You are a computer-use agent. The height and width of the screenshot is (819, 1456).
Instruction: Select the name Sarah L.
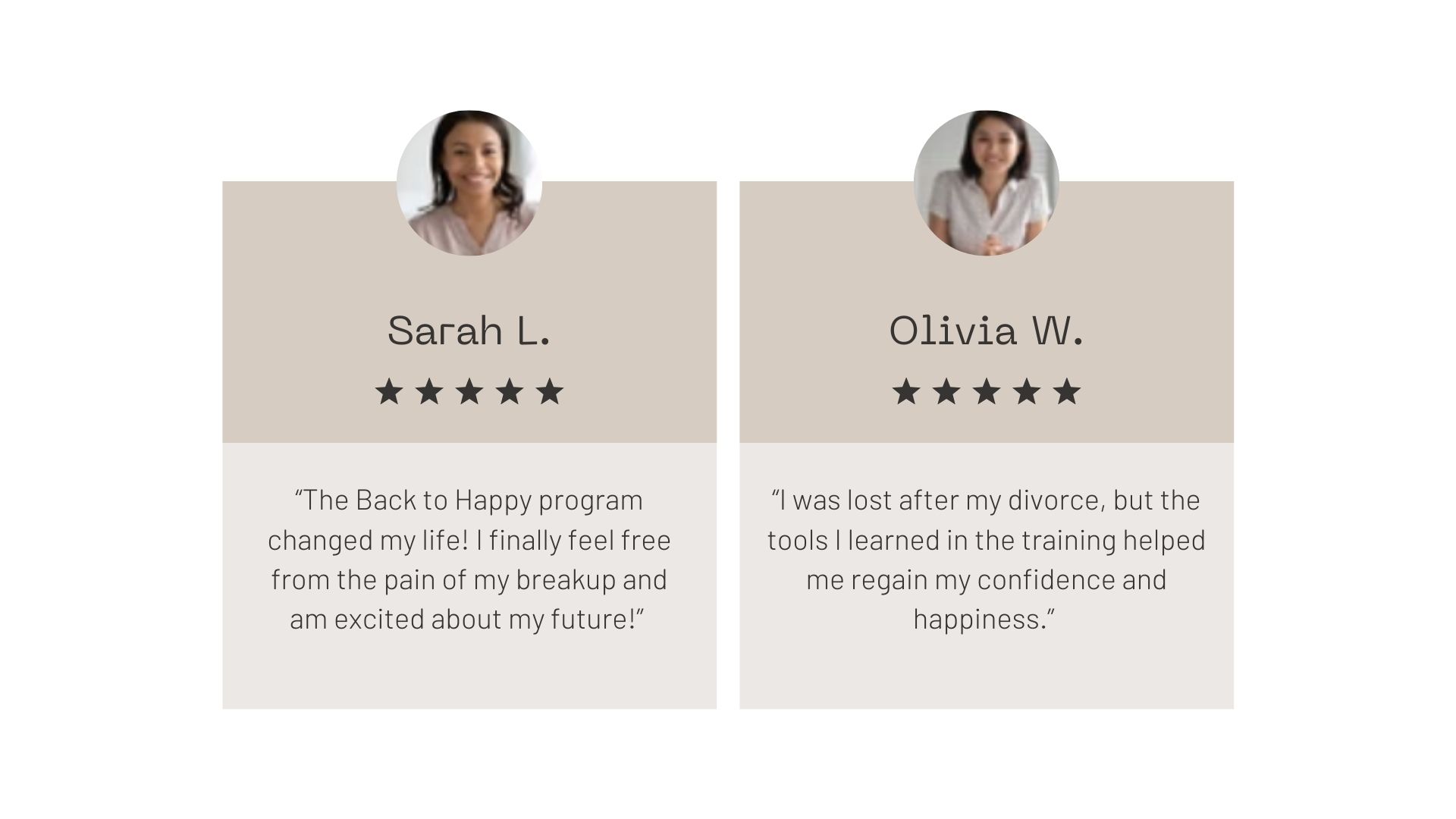click(469, 331)
